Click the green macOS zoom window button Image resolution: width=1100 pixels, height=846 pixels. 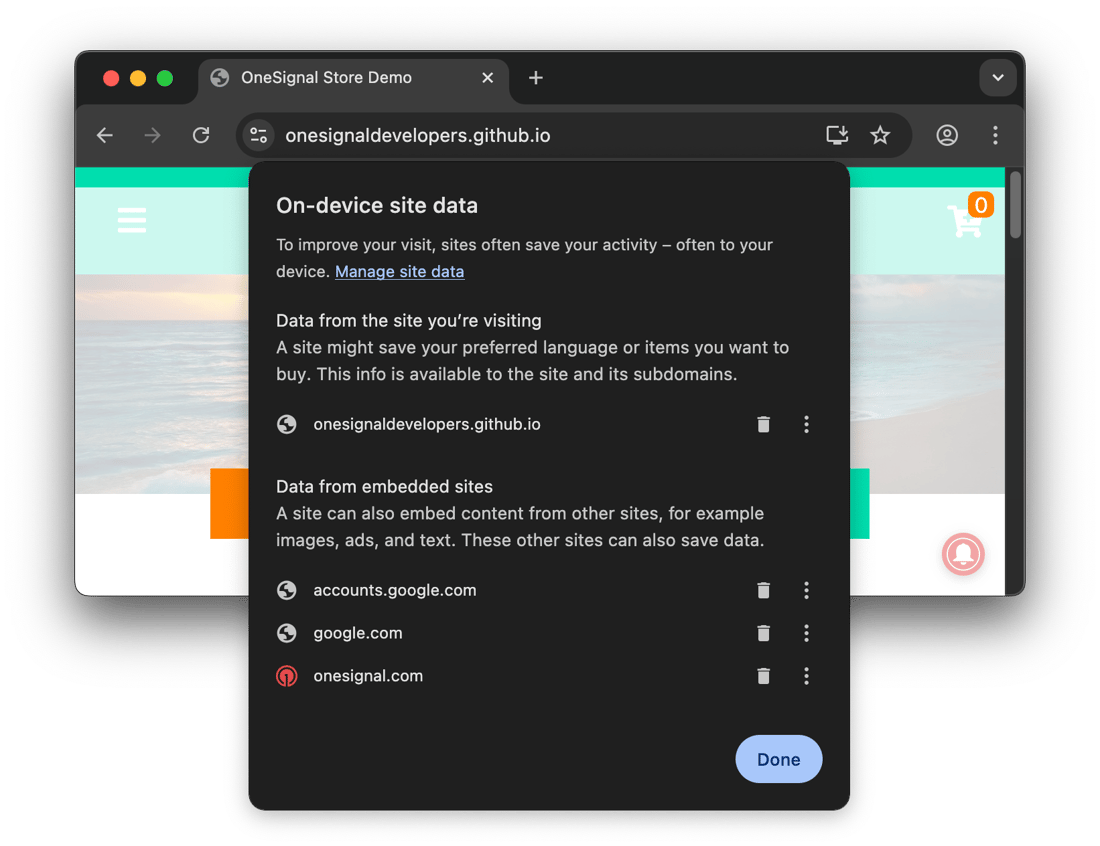click(x=165, y=78)
